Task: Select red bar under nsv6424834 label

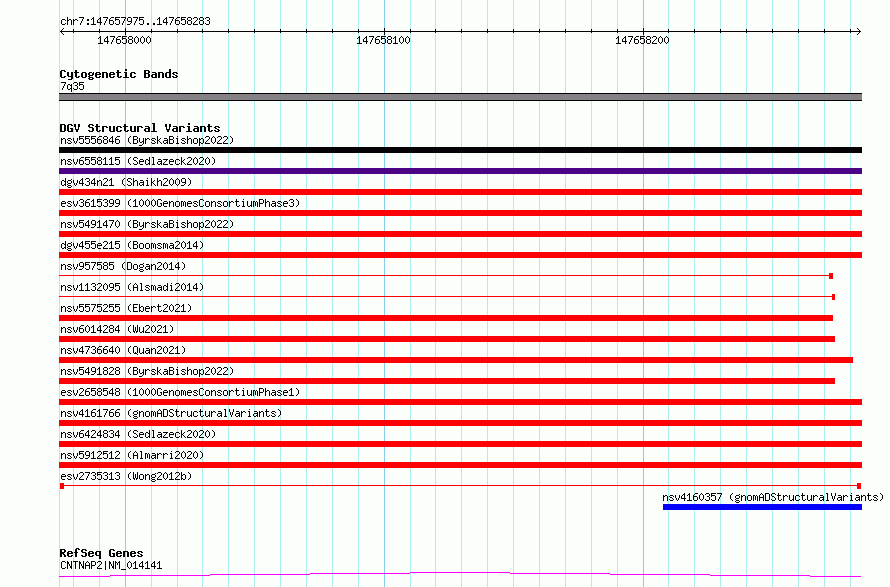Action: click(x=460, y=444)
